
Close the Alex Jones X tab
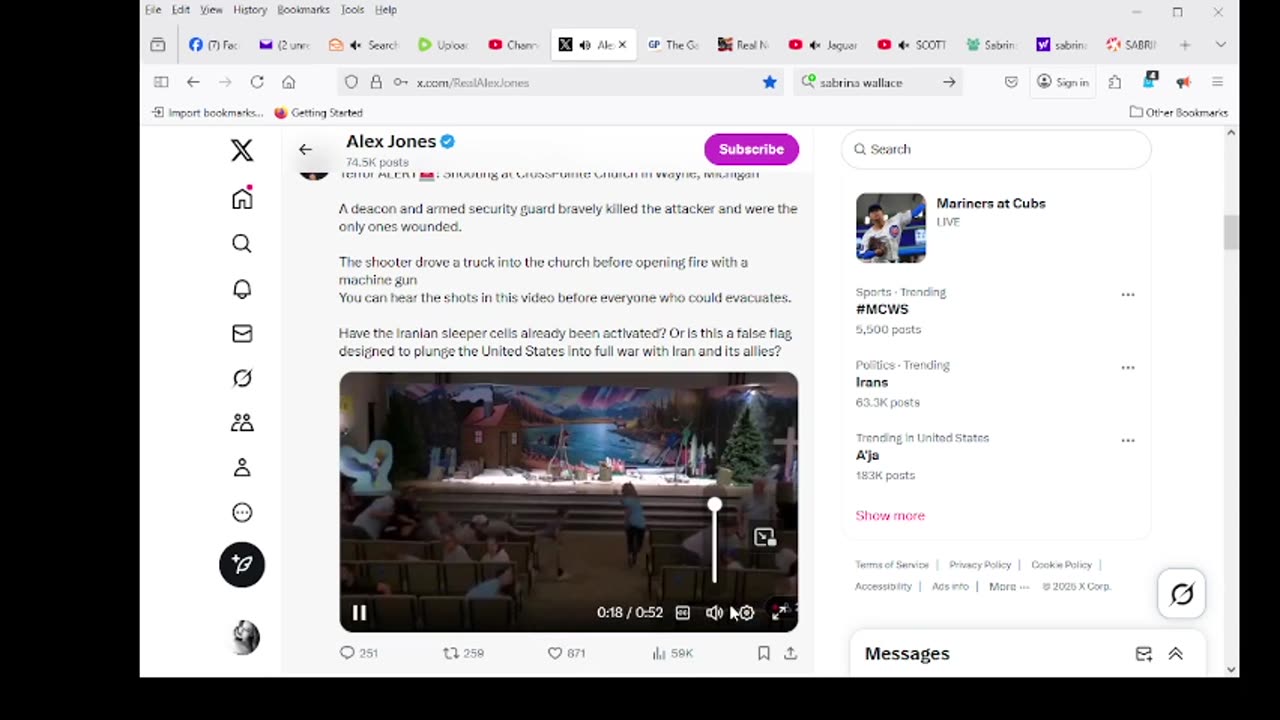[622, 45]
